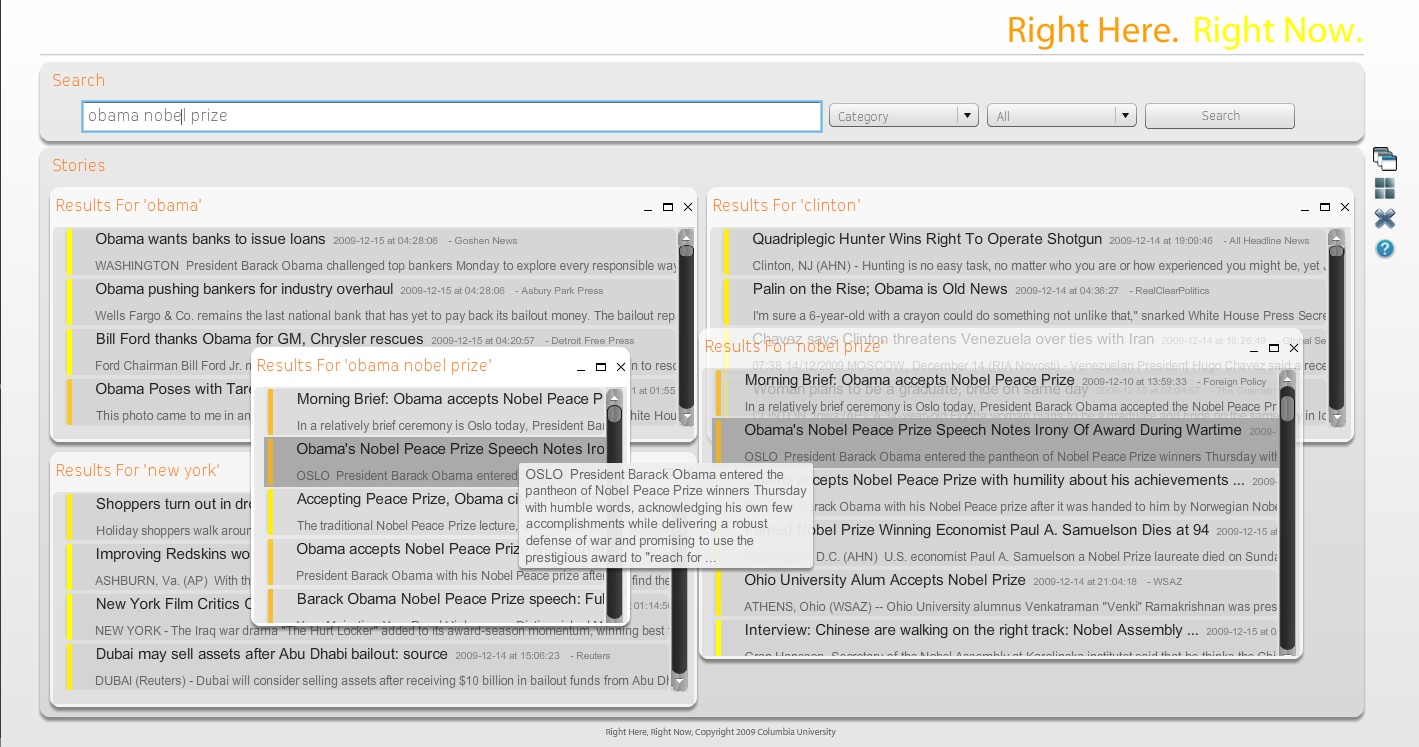Maximize the 'obama nobel prize' results window
1419x747 pixels.
point(601,367)
